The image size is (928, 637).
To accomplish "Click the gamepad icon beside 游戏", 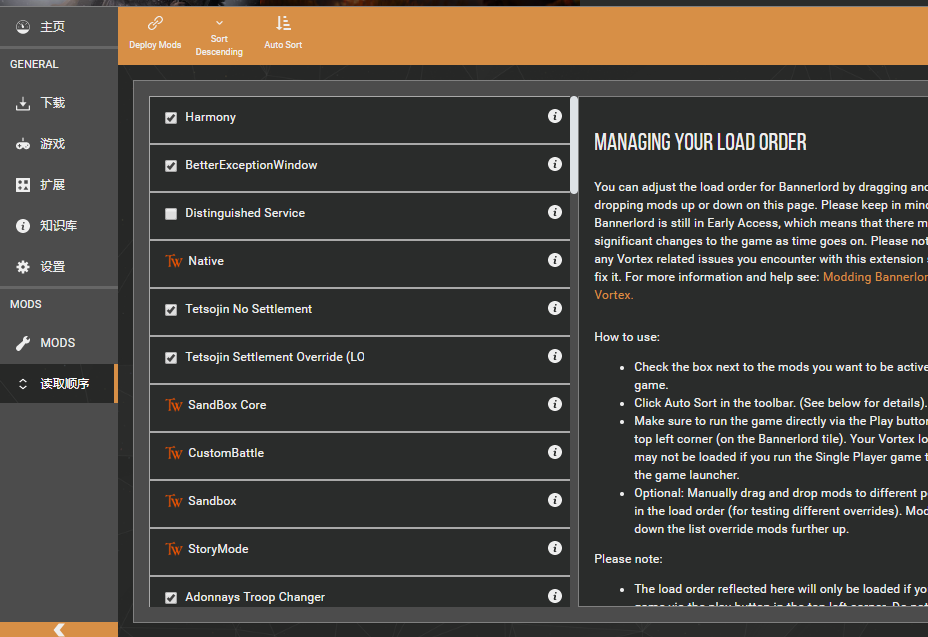I will tap(23, 144).
